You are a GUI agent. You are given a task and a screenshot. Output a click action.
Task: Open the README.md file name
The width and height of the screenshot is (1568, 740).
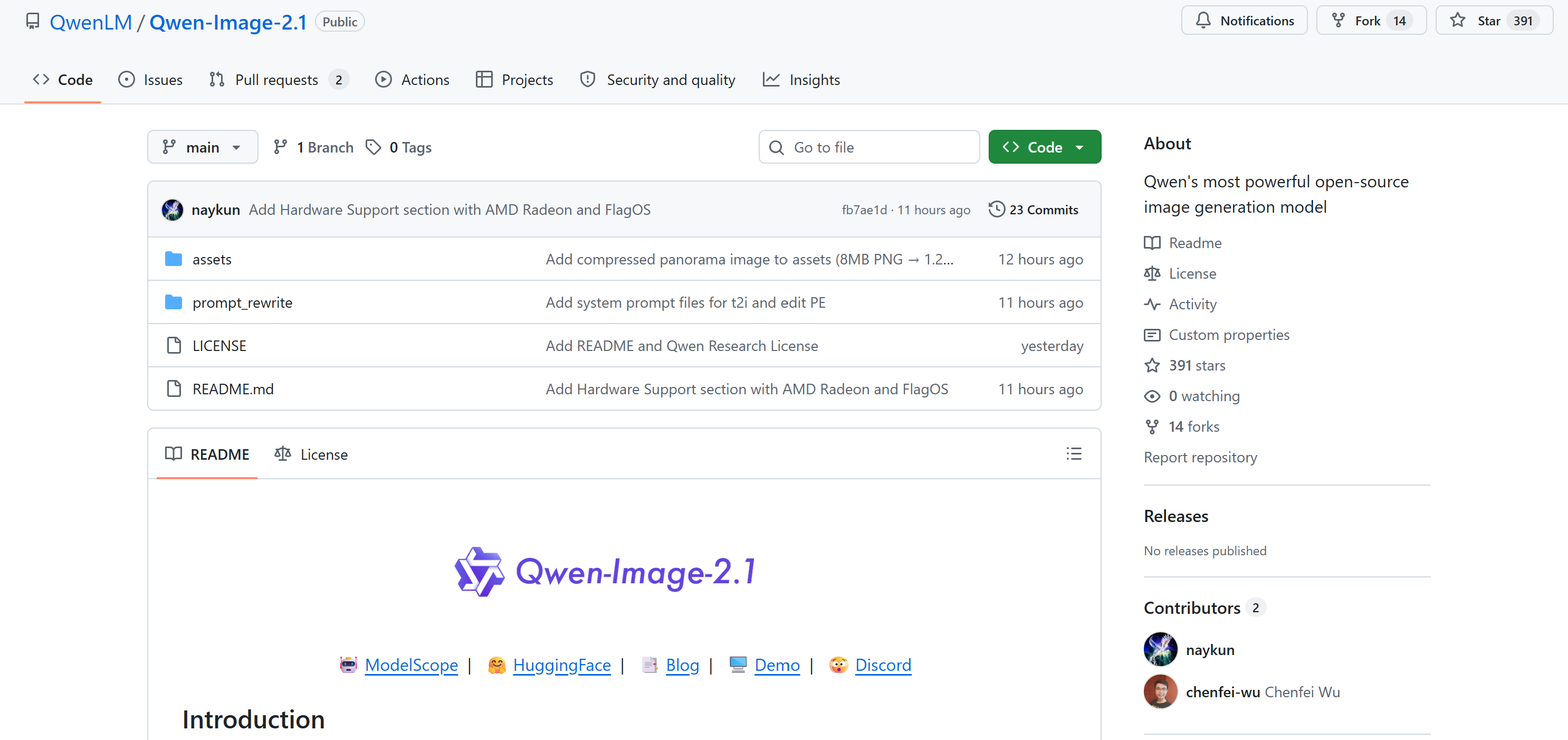click(233, 389)
